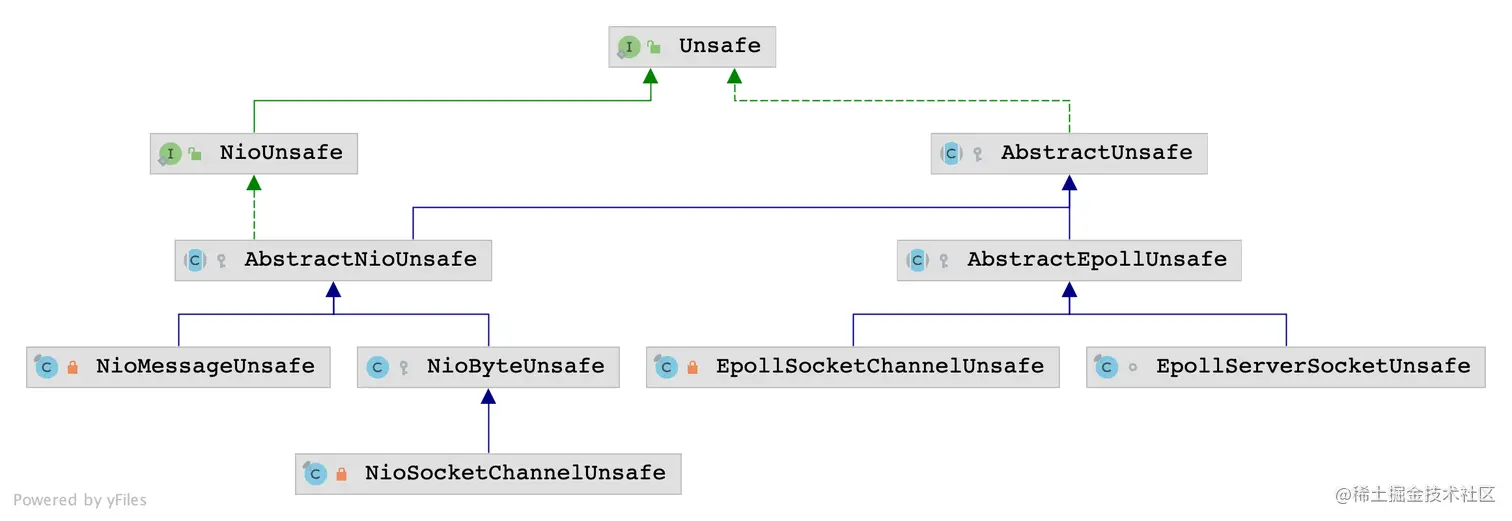This screenshot has height=521, width=1512.
Task: Click the class icon on NioByteUnsafe
Action: [x=378, y=367]
